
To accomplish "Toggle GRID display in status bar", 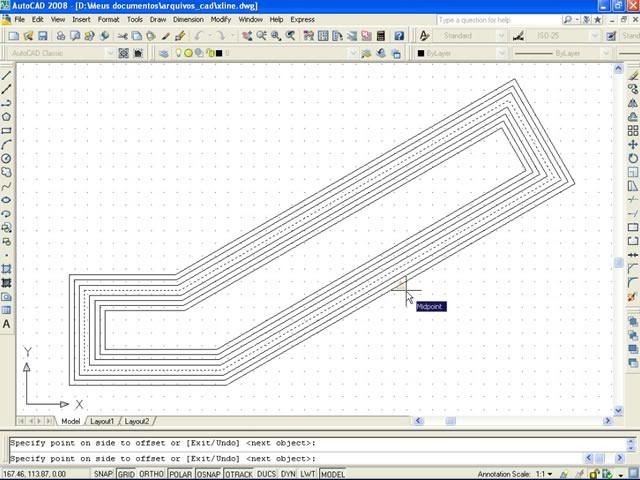I will click(x=126, y=474).
